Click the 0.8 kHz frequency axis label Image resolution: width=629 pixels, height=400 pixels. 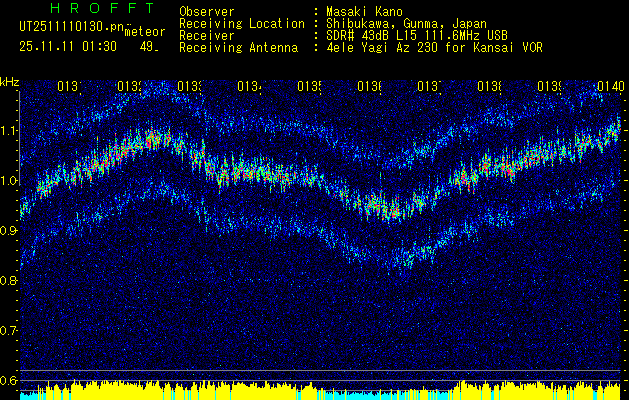tap(9, 280)
